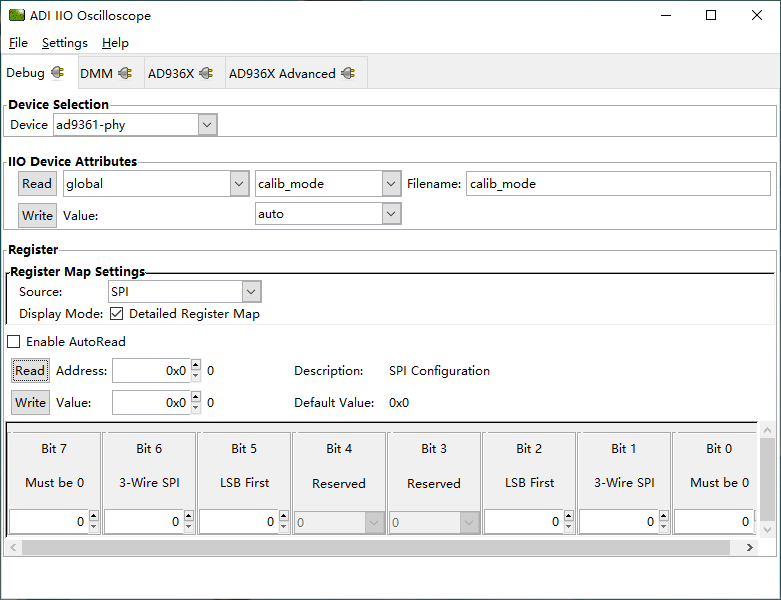The image size is (781, 600).
Task: Click the Bit 7 value field
Action: click(49, 522)
